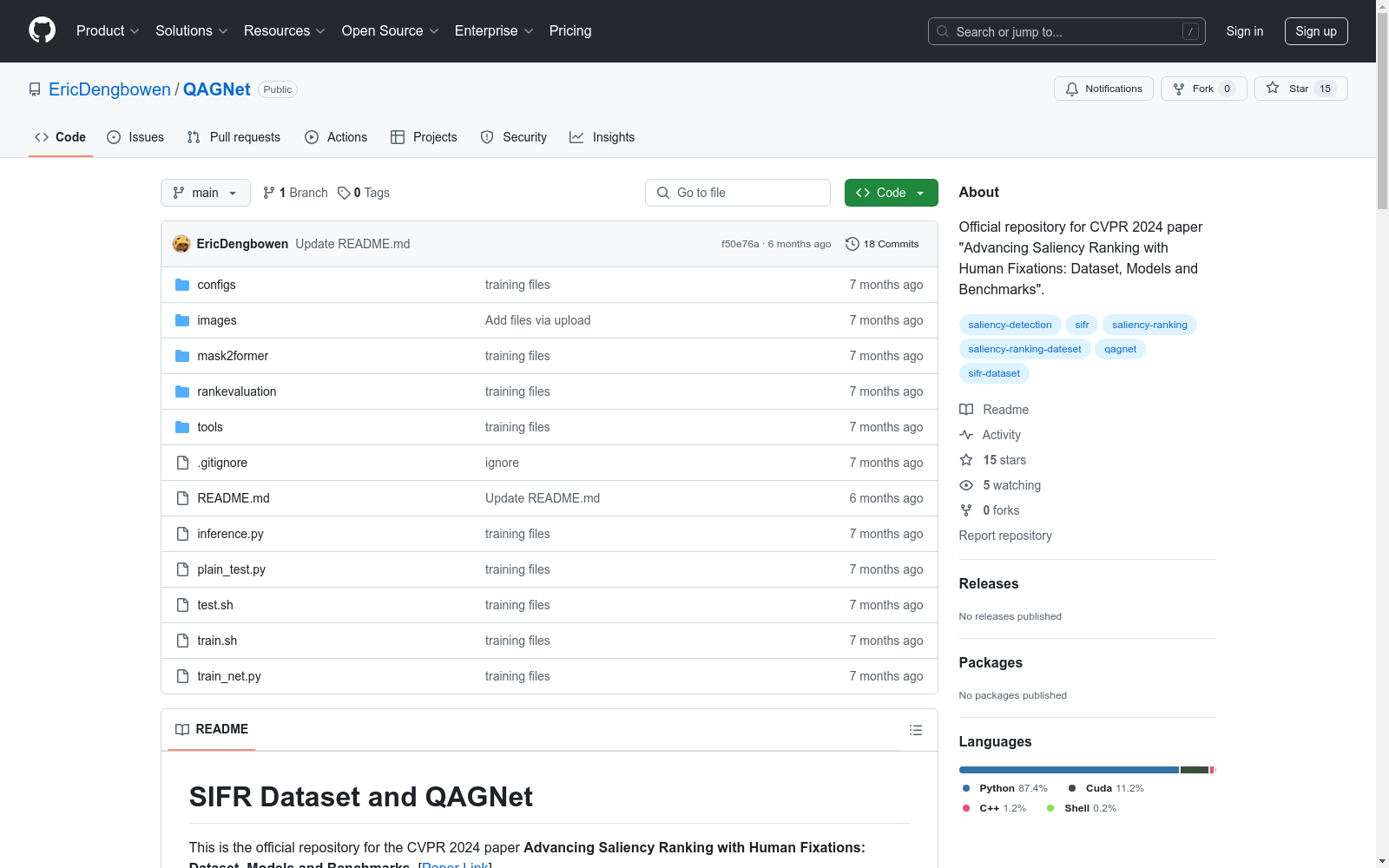Switch to the Actions tab

click(x=336, y=137)
